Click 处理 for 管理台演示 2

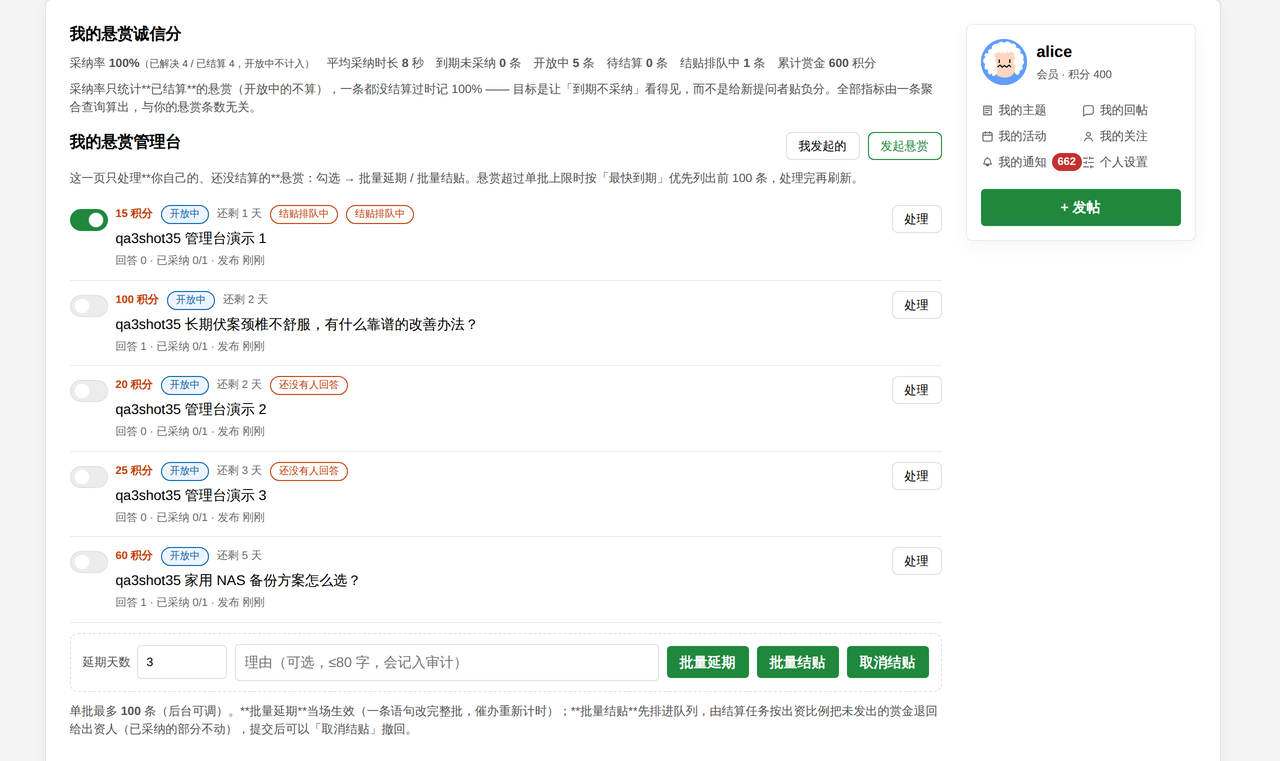pyautogui.click(x=917, y=390)
